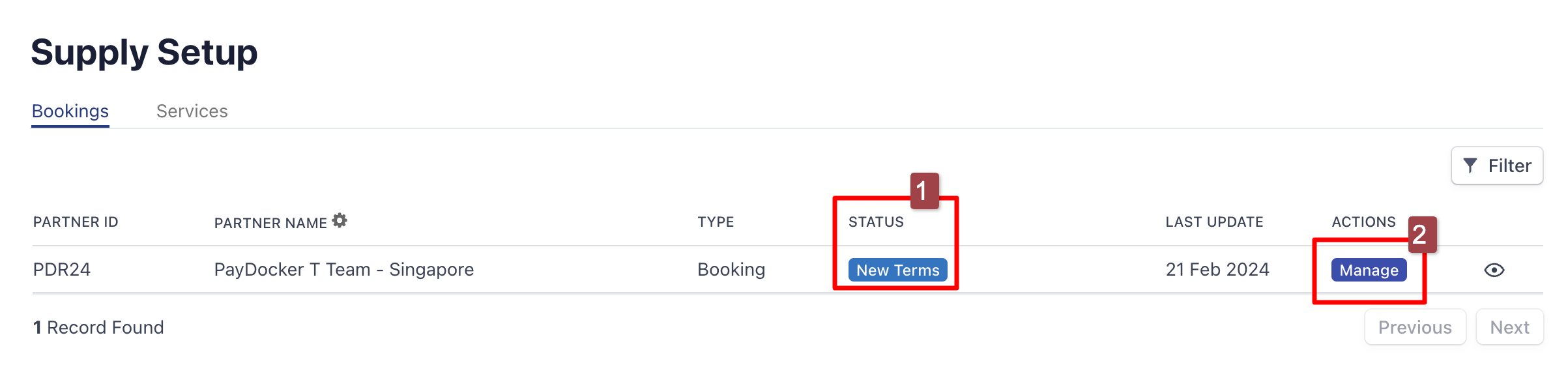
Task: Click PayDocker T Team - Singapore name
Action: coord(344,270)
